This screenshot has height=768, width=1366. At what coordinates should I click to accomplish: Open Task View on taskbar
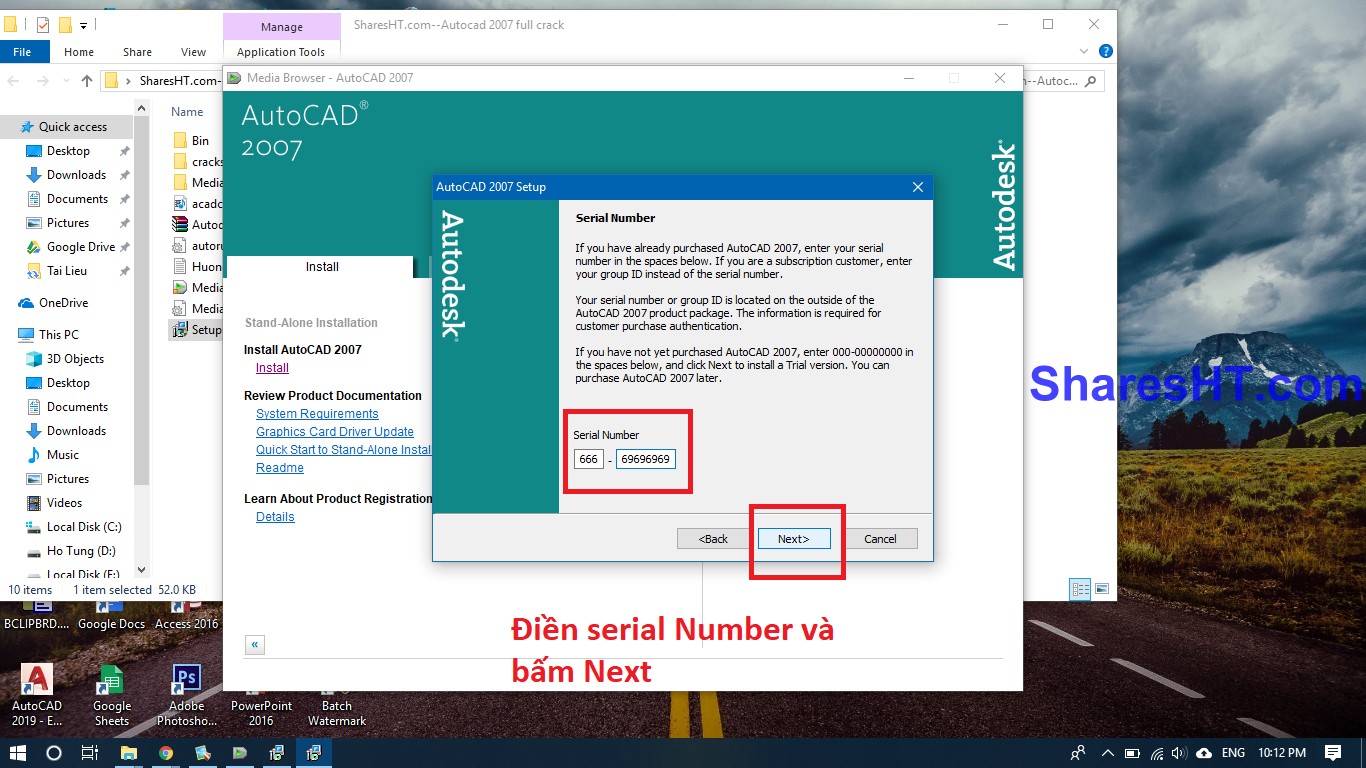tap(90, 753)
